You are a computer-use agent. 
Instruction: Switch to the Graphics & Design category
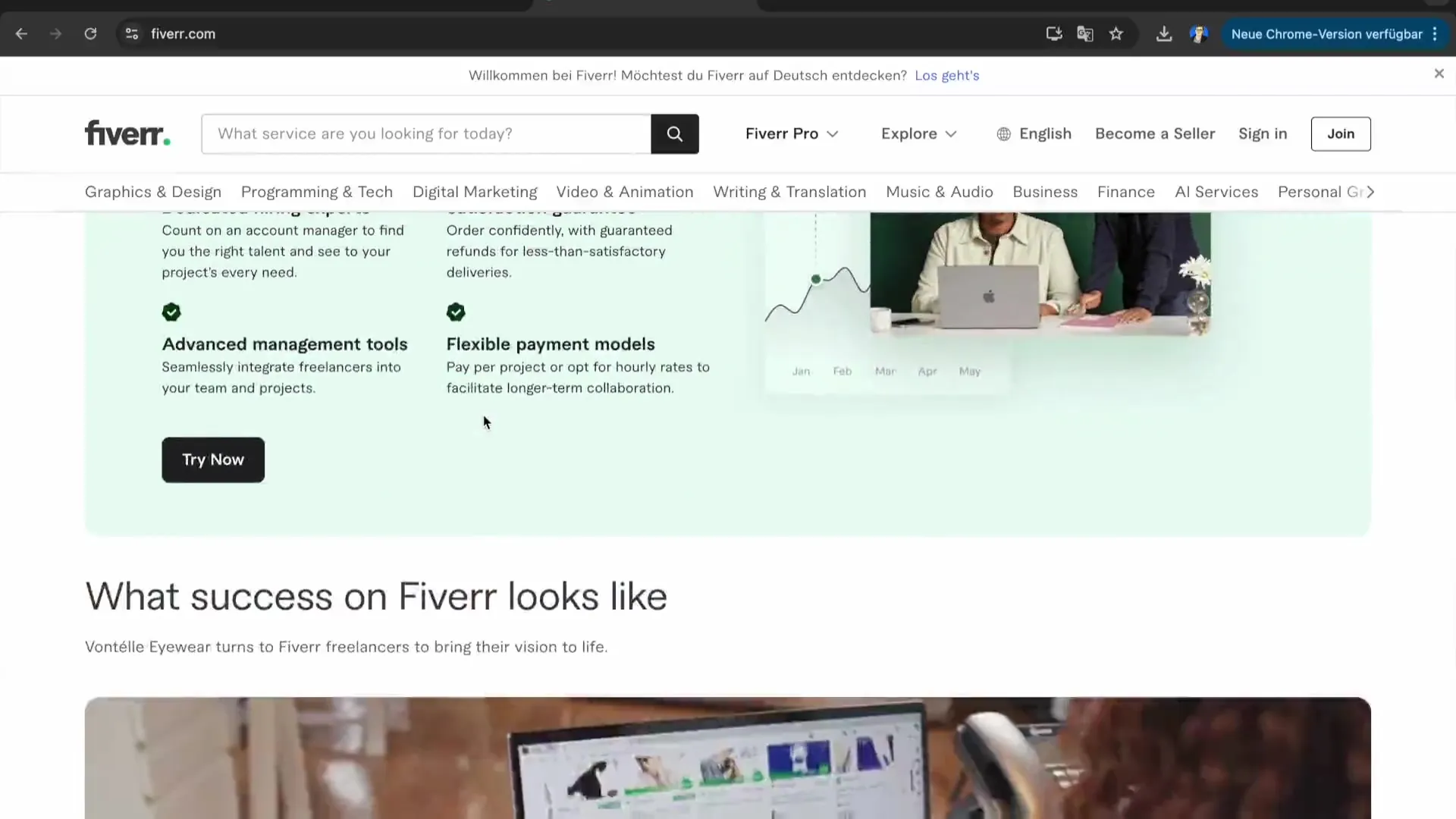point(152,192)
